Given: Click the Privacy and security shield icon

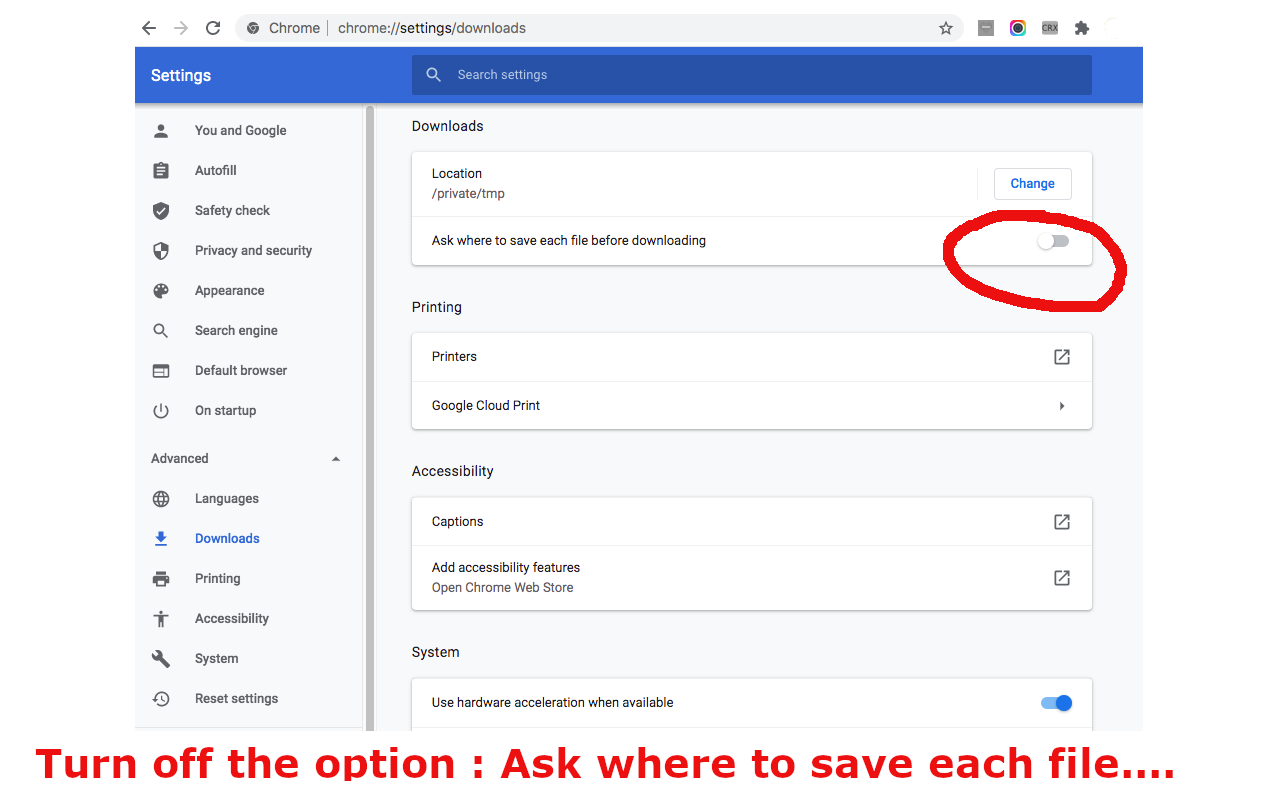Looking at the screenshot, I should 161,250.
